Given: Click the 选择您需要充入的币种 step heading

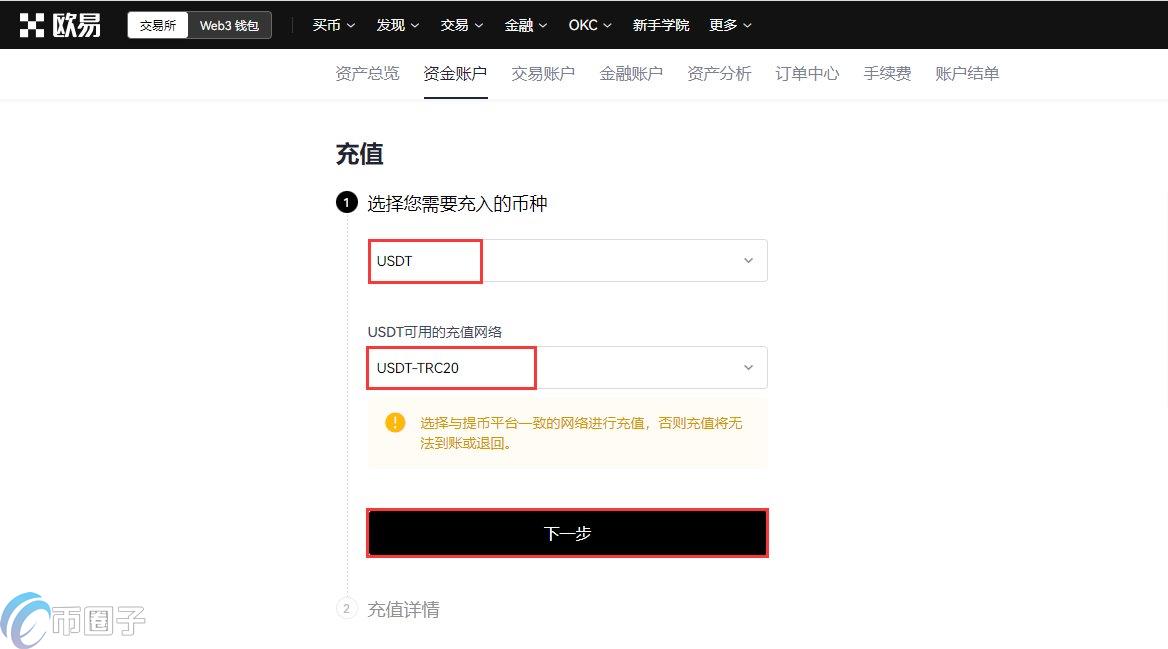Looking at the screenshot, I should click(x=457, y=203).
